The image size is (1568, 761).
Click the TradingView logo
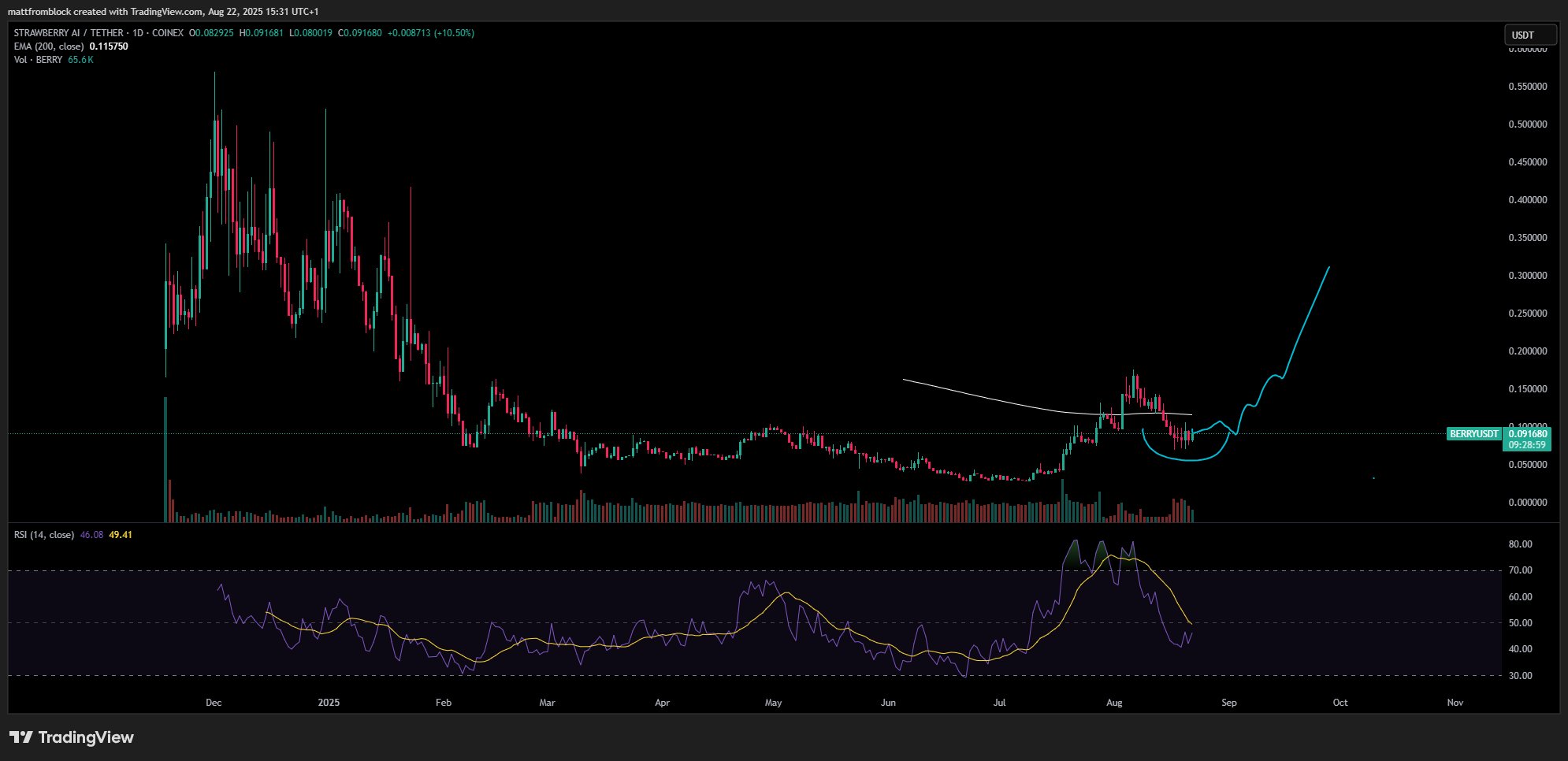[x=72, y=737]
